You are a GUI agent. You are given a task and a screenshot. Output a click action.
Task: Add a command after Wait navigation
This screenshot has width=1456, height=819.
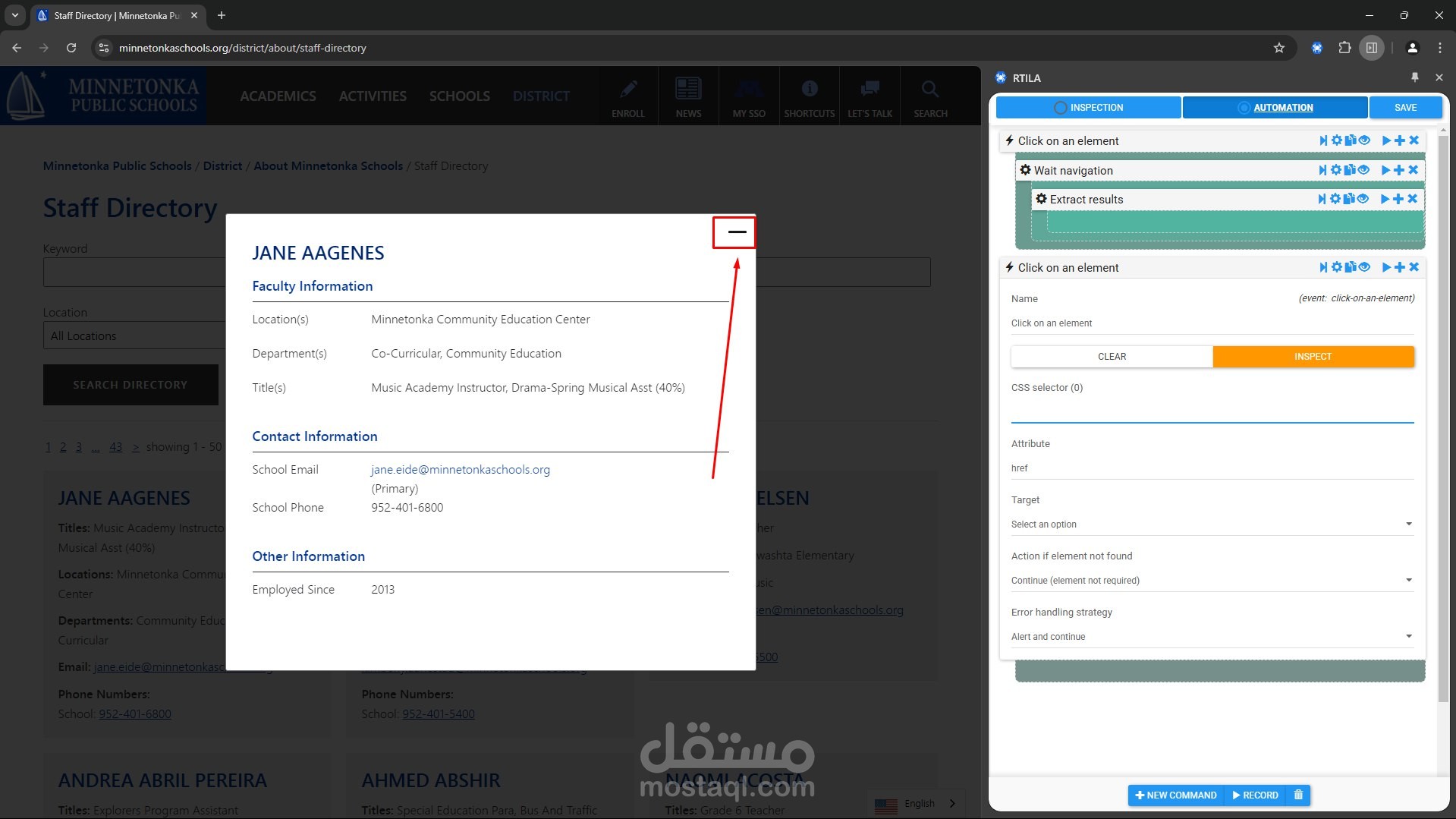click(1399, 170)
